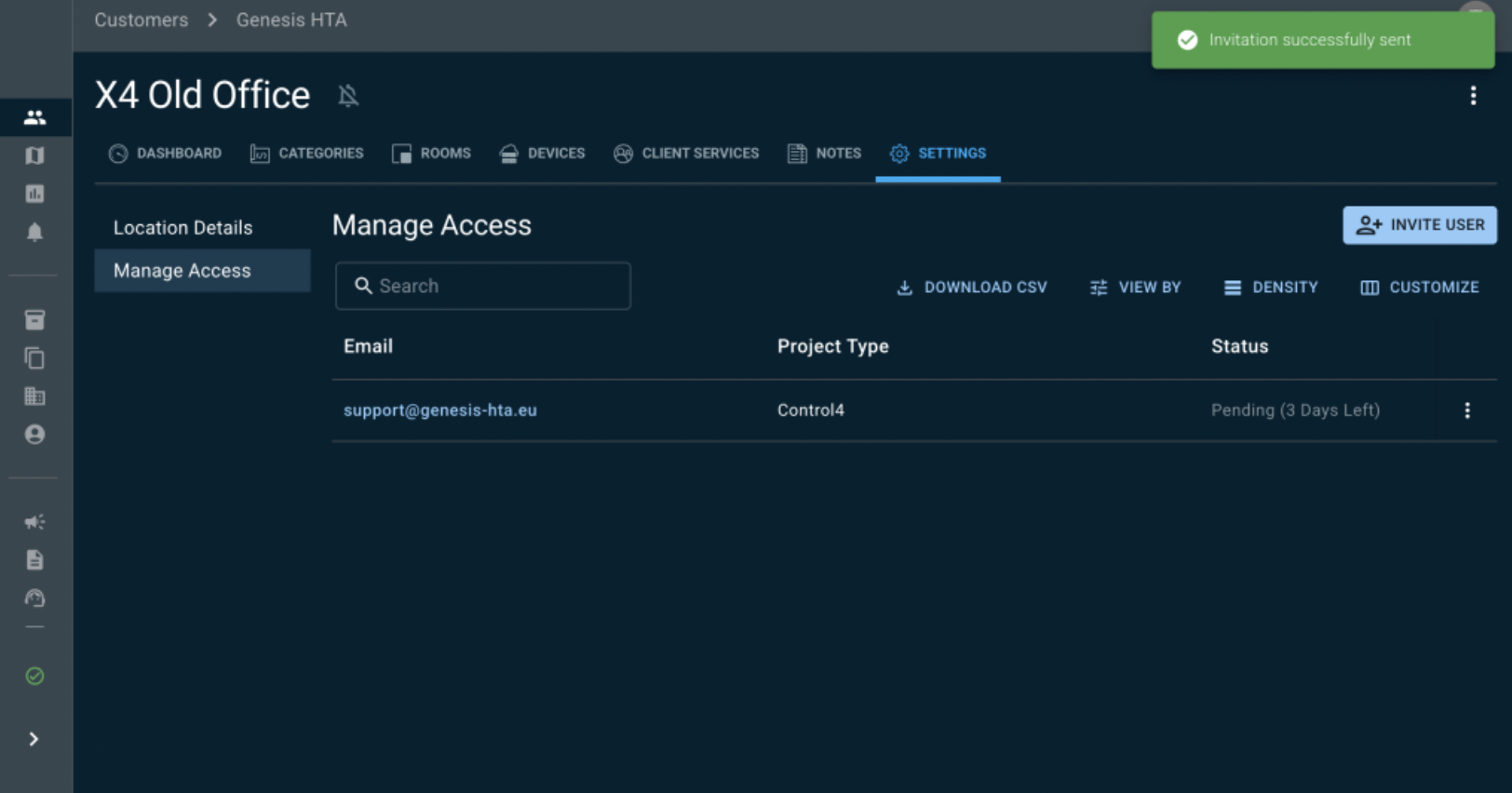The image size is (1512, 793).
Task: Open row actions for support@genesis-hta.eu
Action: pyautogui.click(x=1467, y=410)
